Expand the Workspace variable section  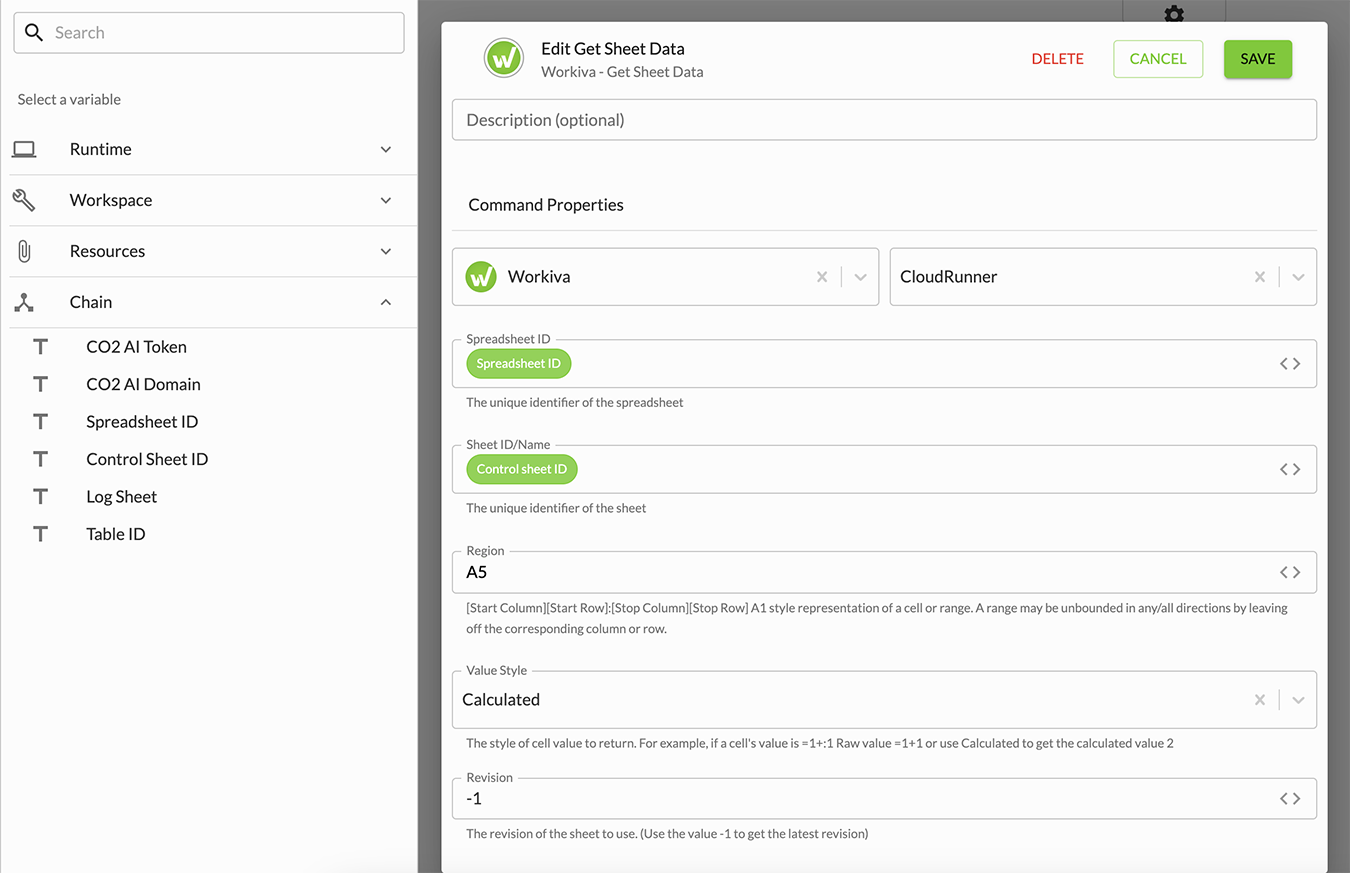pyautogui.click(x=386, y=200)
